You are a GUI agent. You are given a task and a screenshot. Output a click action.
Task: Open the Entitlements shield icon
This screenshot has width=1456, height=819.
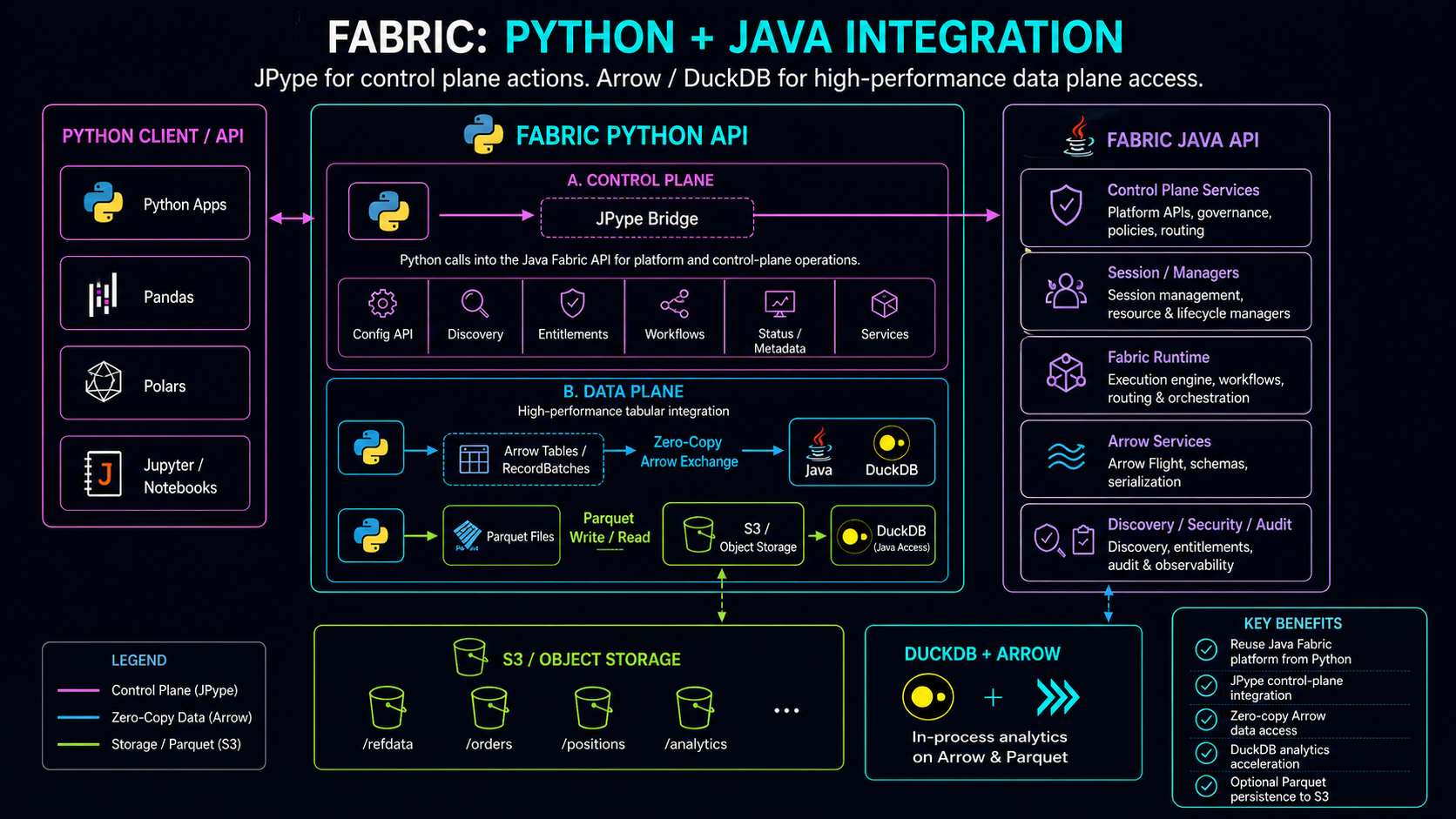573,305
